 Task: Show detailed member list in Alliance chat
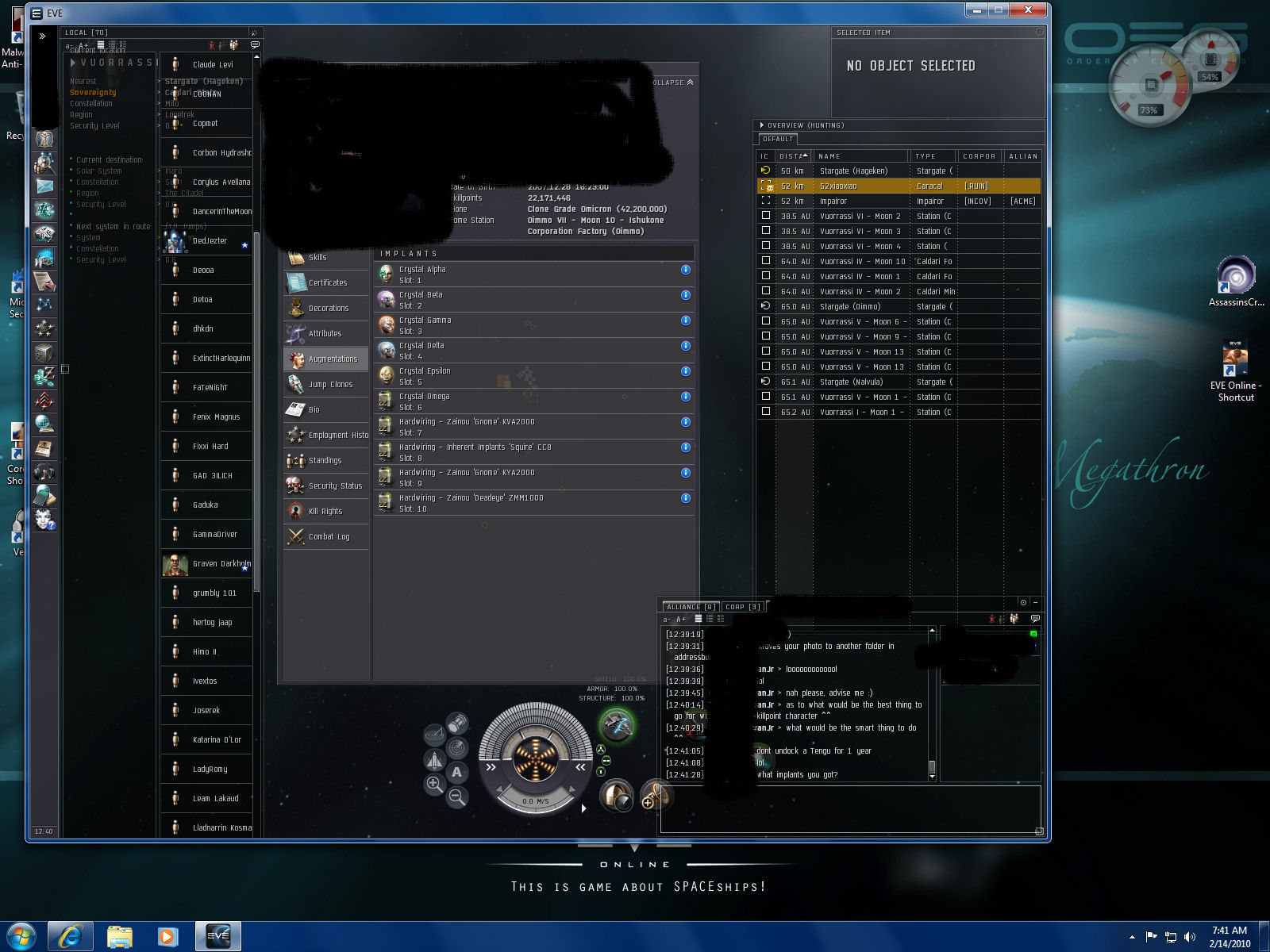click(1014, 619)
